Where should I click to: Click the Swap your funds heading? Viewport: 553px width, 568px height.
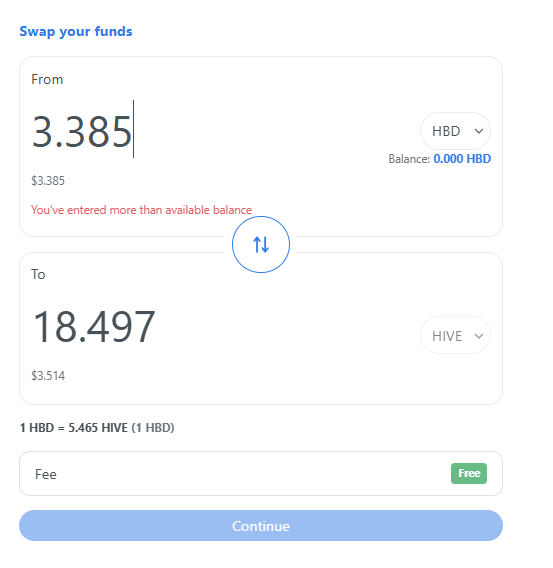tap(76, 32)
